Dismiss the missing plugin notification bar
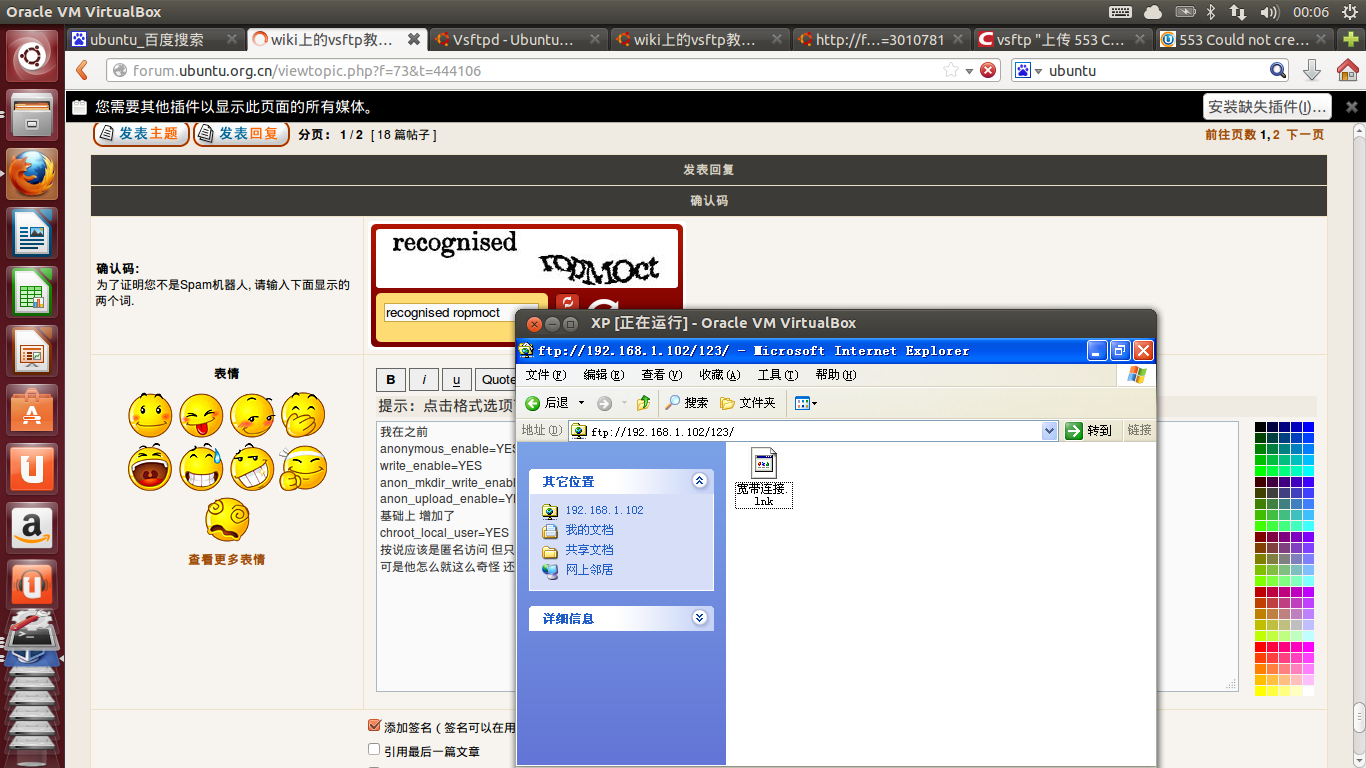Image resolution: width=1366 pixels, height=768 pixels. coord(1351,107)
